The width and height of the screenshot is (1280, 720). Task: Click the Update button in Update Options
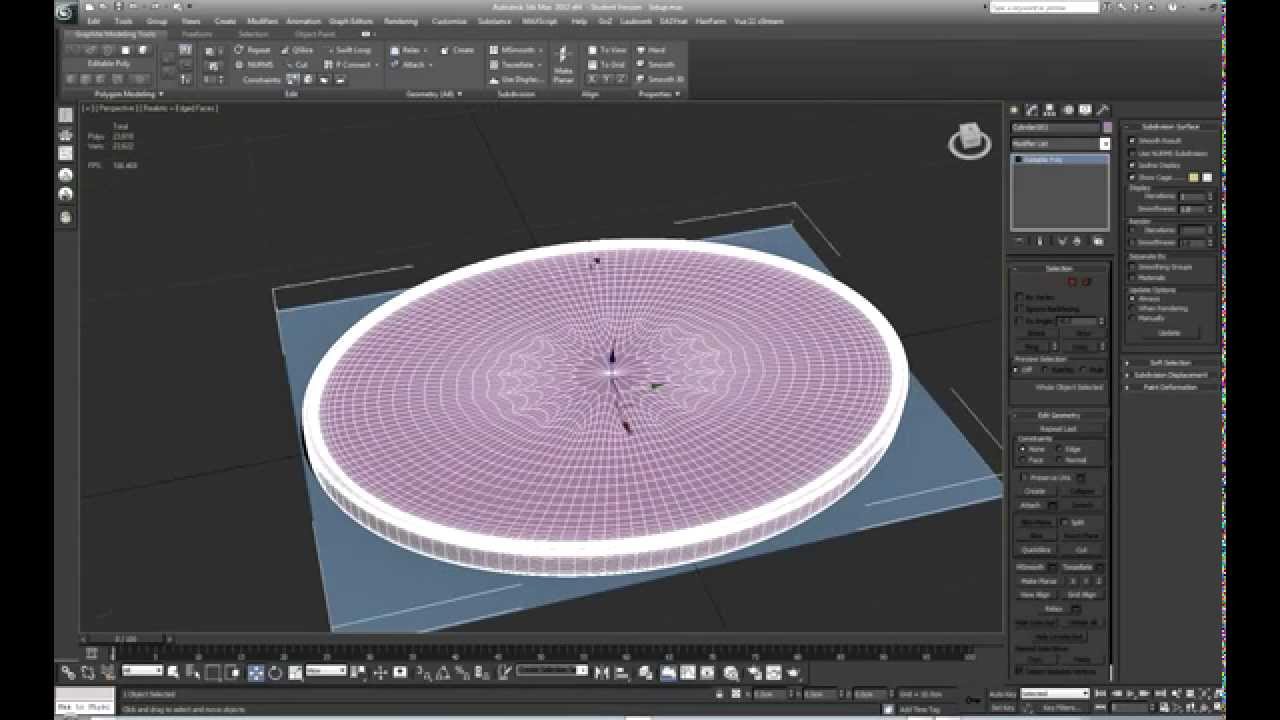[x=1169, y=332]
